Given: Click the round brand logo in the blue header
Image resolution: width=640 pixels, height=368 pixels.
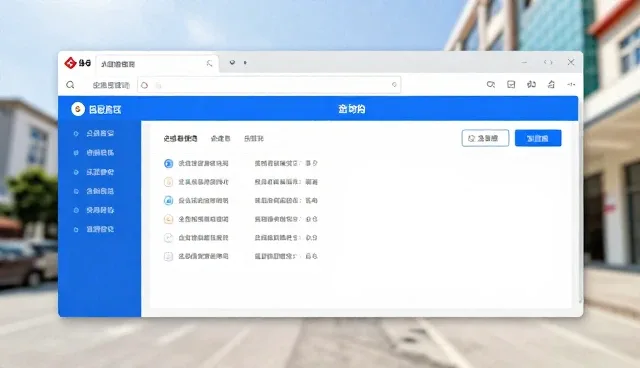Looking at the screenshot, I should (x=78, y=109).
